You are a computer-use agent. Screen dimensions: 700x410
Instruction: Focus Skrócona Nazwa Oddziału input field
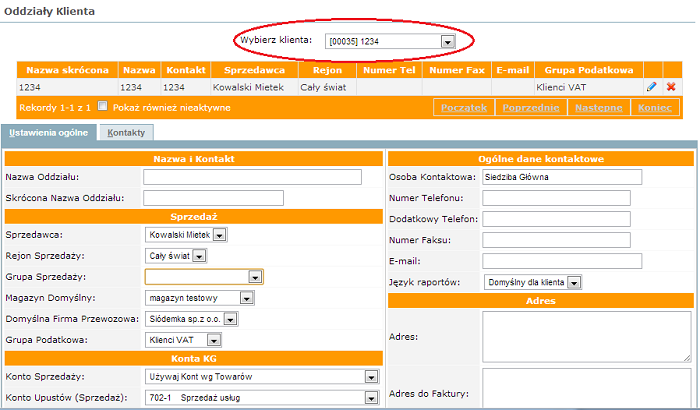pos(213,198)
